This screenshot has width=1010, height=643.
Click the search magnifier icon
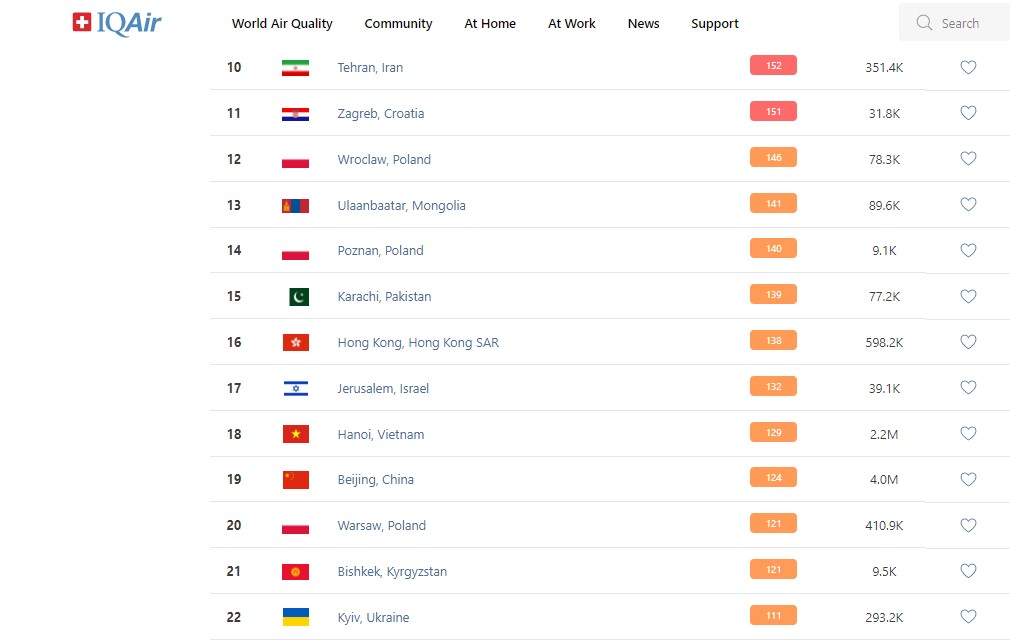(x=924, y=23)
